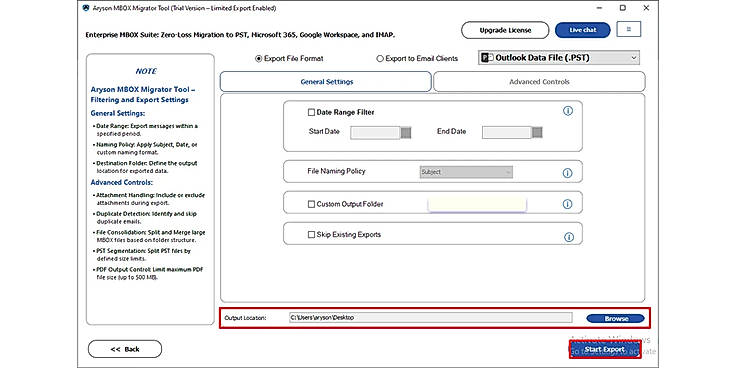Click the info icon for Custom Output Folder
Screen dimensions: 736x368
click(567, 204)
